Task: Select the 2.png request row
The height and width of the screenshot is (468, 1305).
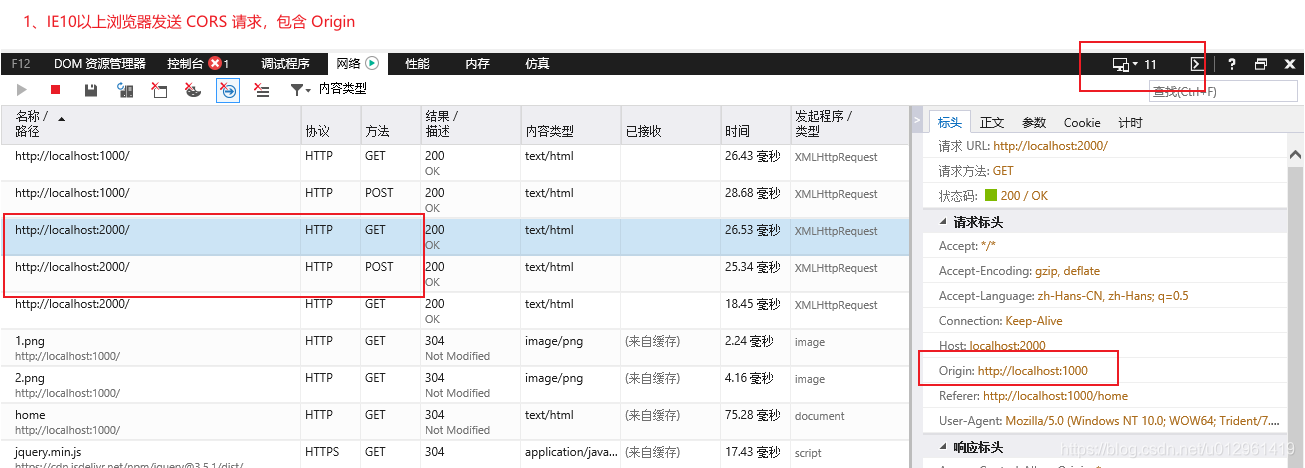Action: [456, 385]
